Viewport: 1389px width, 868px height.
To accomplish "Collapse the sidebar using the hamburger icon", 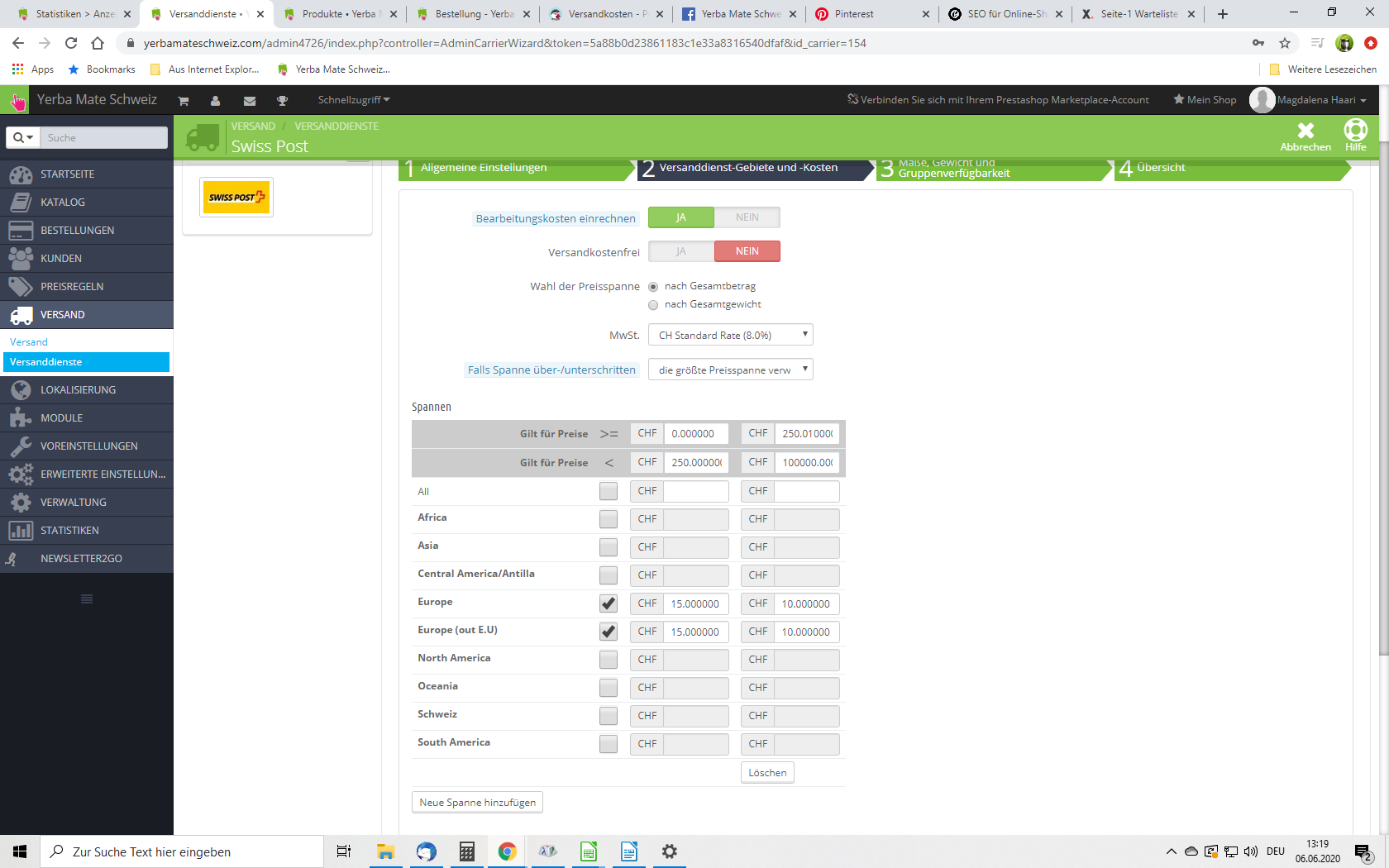I will [87, 599].
